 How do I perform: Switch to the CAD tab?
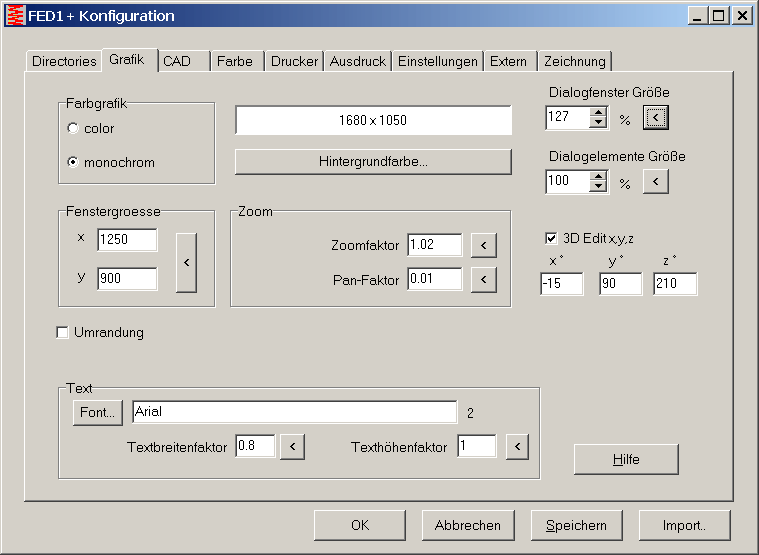177,61
